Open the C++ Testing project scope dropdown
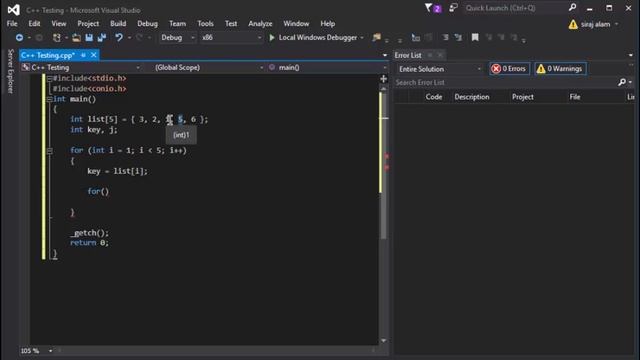 81,67
